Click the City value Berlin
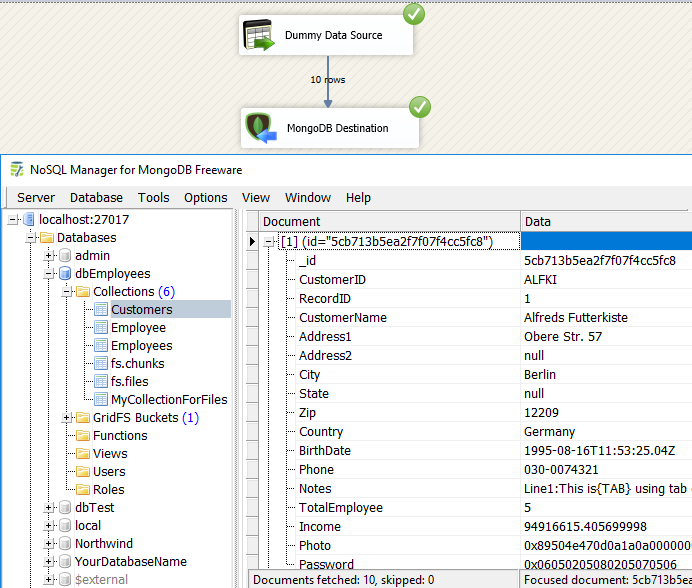Screen dimensions: 692x588 (x=540, y=375)
